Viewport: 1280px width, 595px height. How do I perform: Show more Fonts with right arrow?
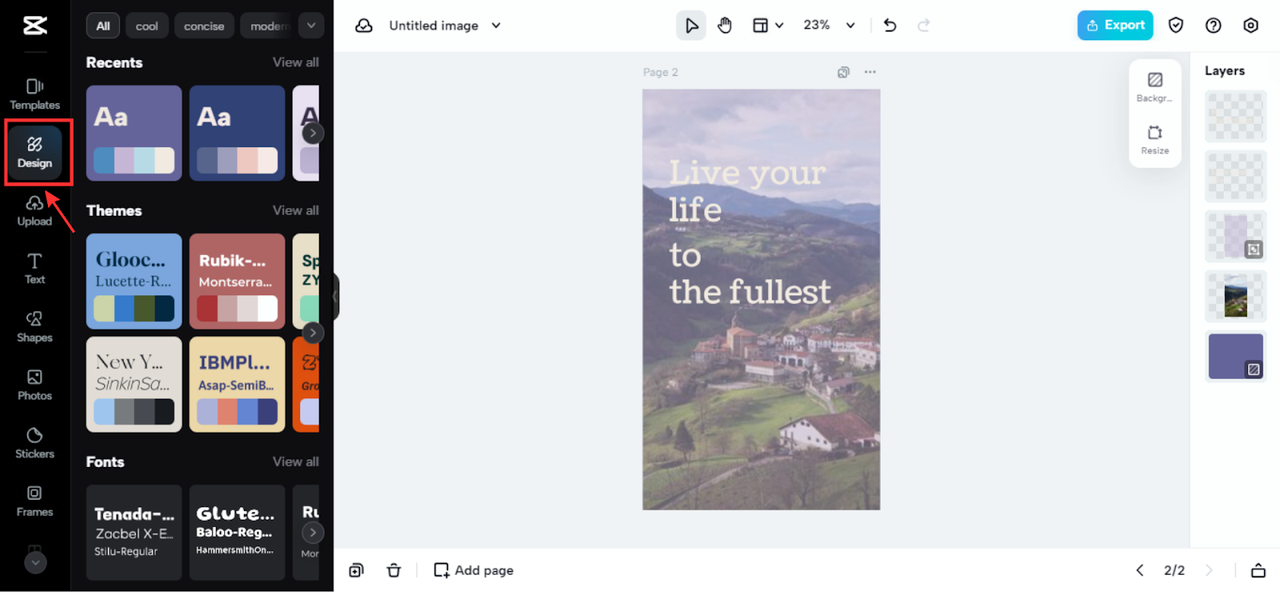313,532
